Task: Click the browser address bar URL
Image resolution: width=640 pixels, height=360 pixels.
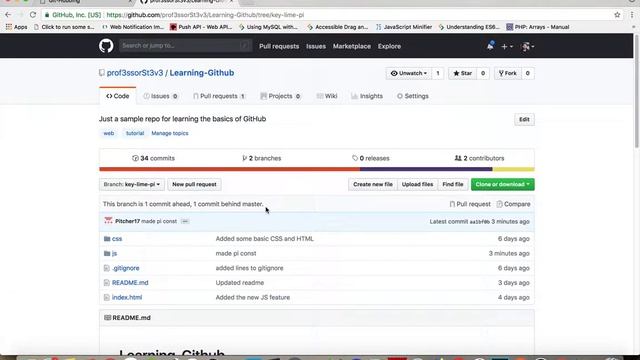Action: [x=205, y=15]
